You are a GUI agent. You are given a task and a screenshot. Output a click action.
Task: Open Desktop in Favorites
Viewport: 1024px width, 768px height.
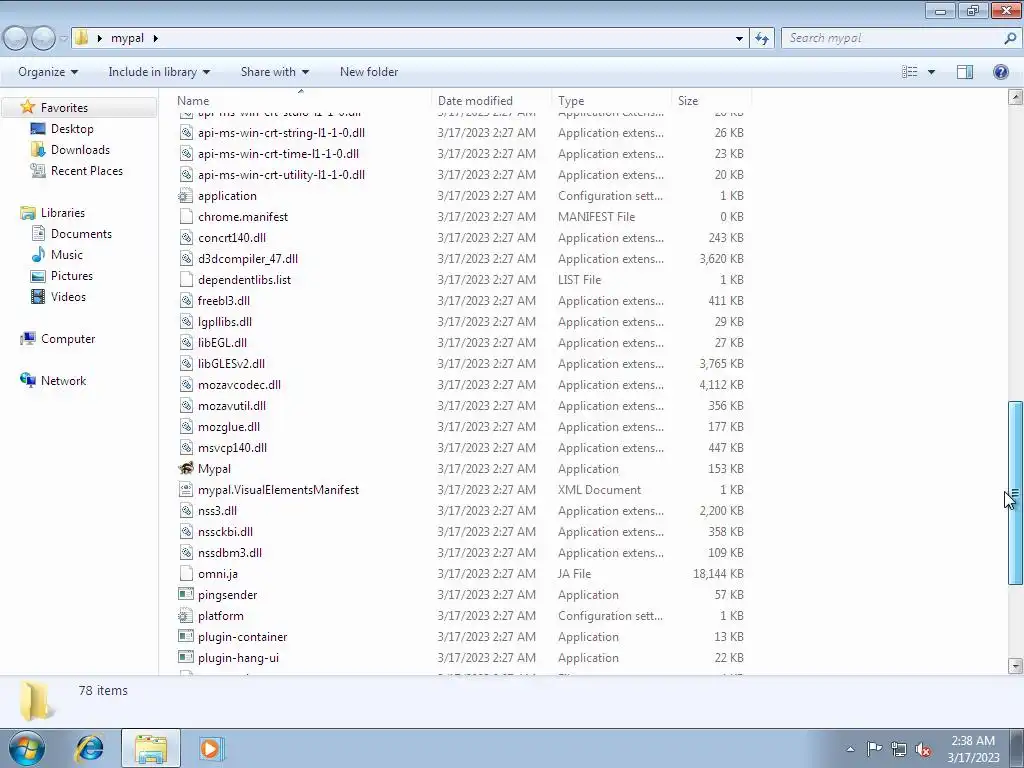coord(72,129)
